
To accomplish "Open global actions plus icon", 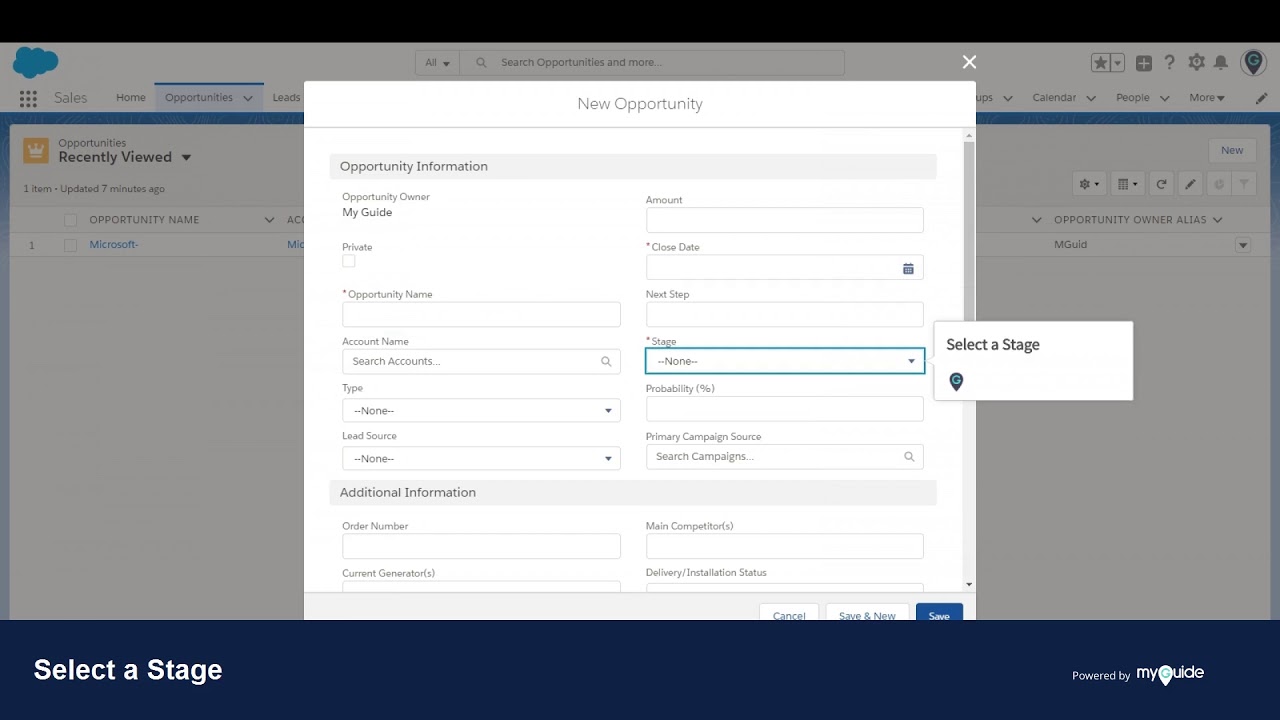I will pyautogui.click(x=1144, y=63).
